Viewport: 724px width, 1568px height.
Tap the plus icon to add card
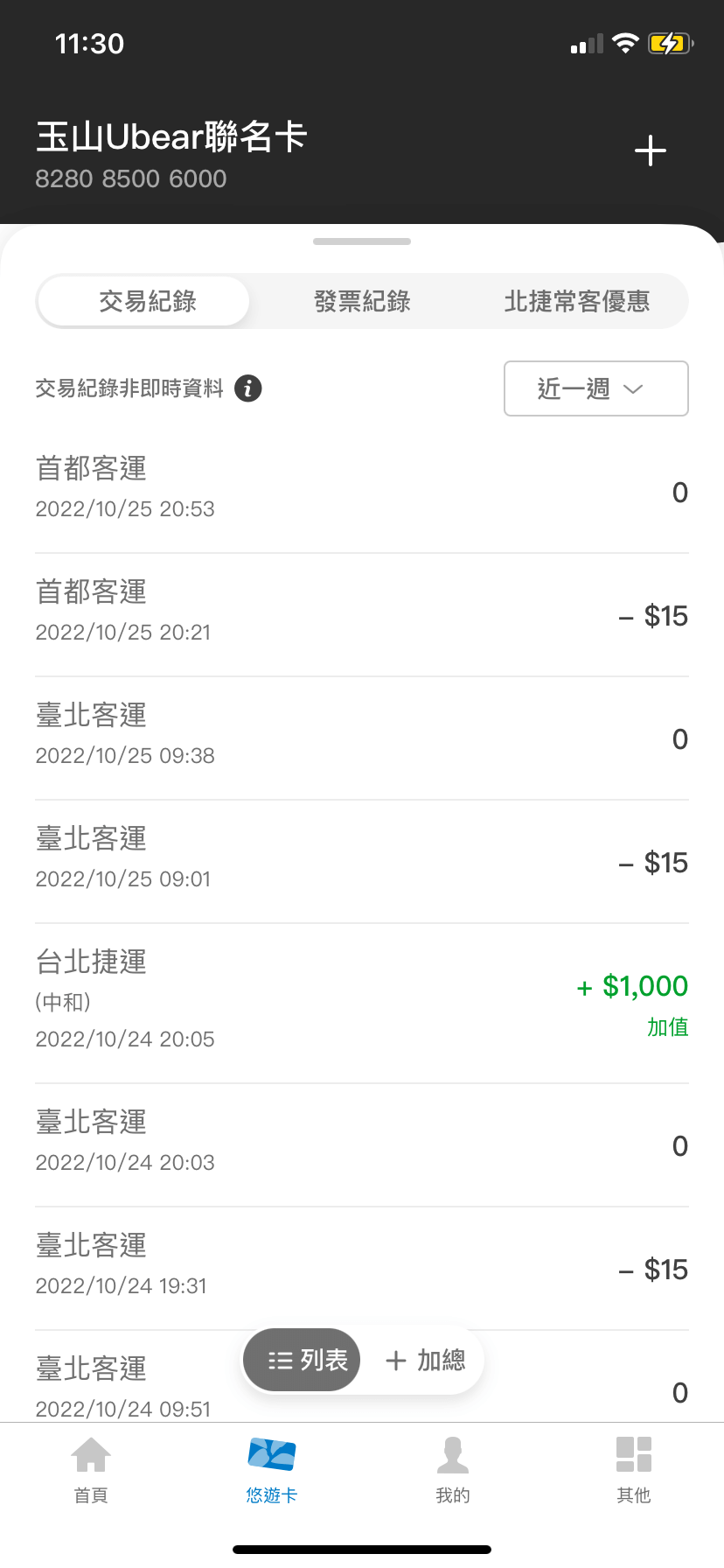(x=651, y=151)
